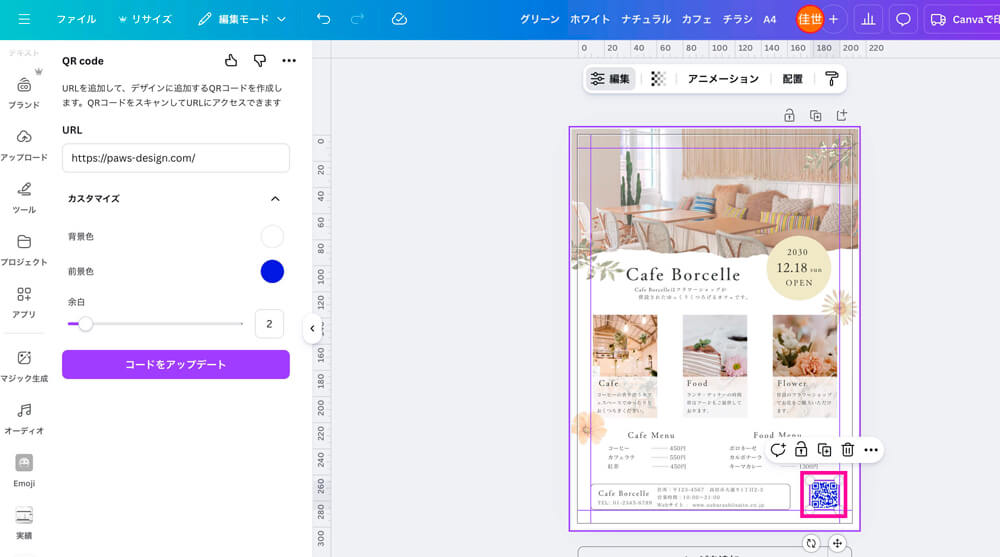Open the アニメーション tab
Screen dimensions: 1000x557
coord(722,79)
